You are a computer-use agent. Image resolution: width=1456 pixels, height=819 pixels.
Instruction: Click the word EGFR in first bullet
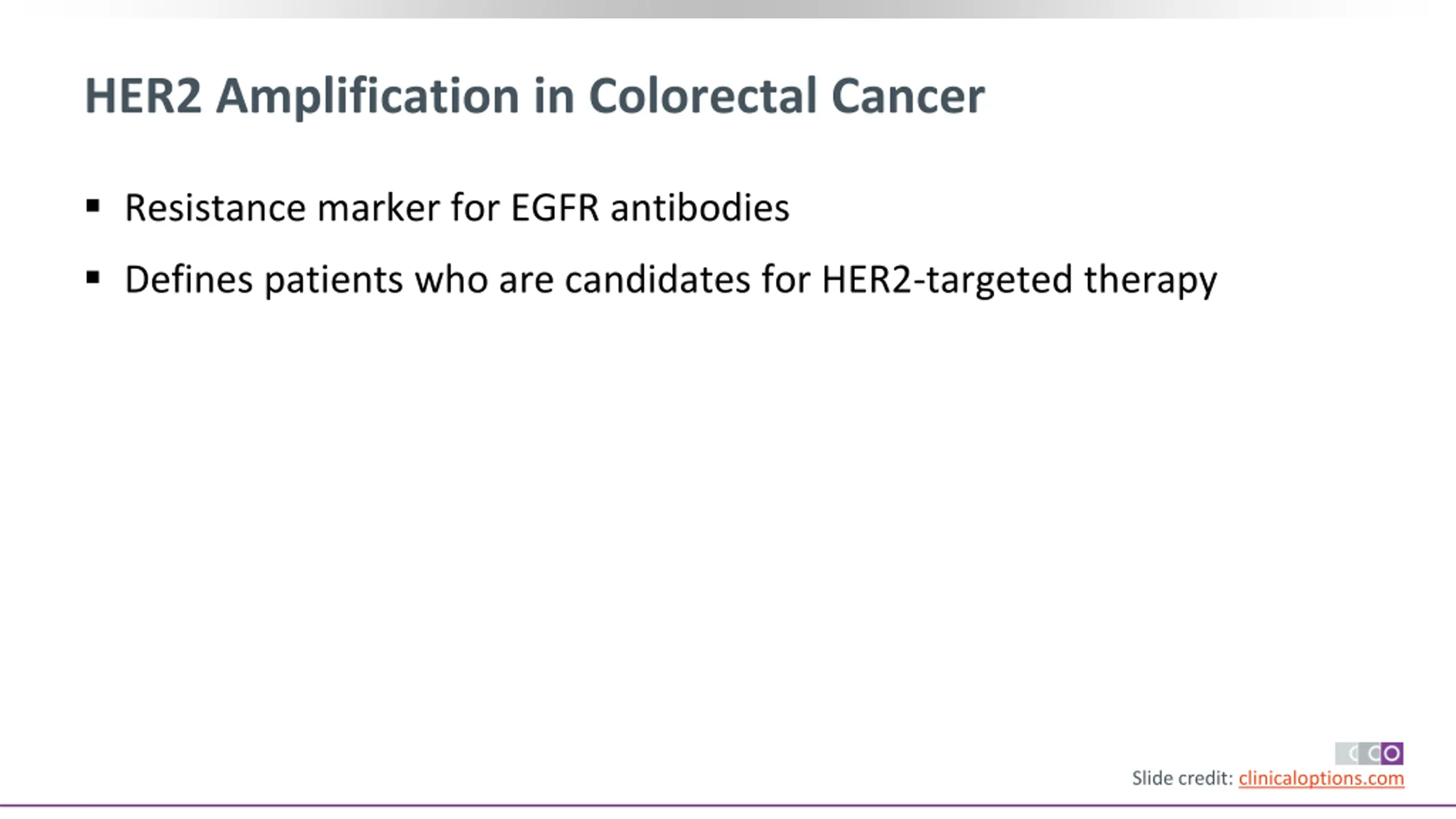point(555,208)
